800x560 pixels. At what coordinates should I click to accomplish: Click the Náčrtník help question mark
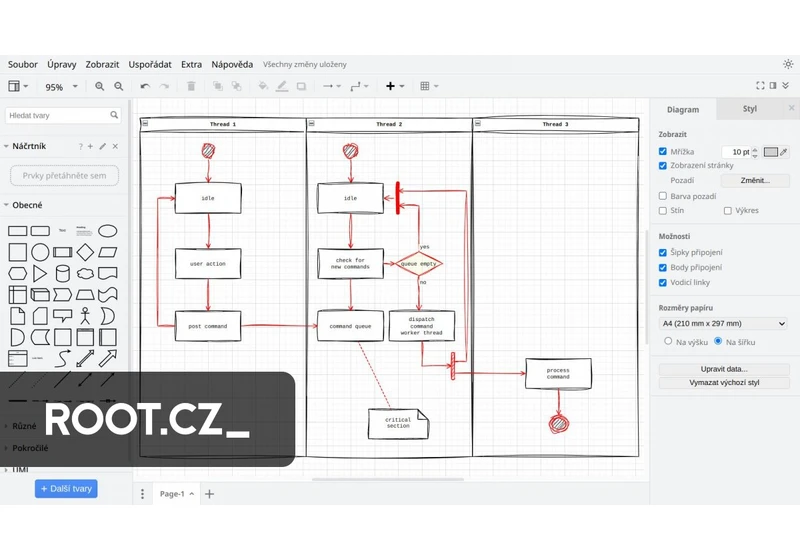coord(80,146)
